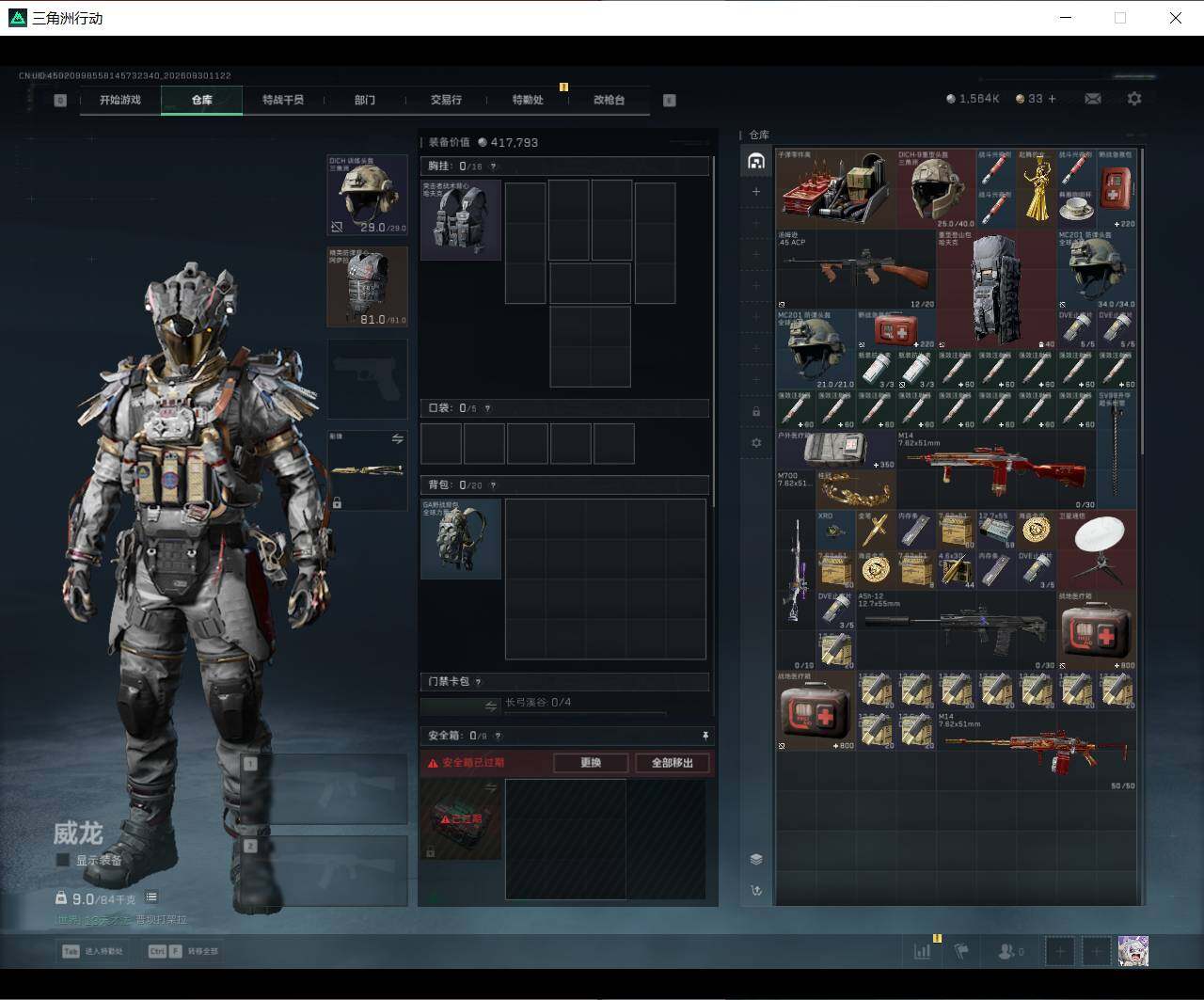Click the flag icon in bottom bar
The image size is (1204, 1000).
pos(961,951)
